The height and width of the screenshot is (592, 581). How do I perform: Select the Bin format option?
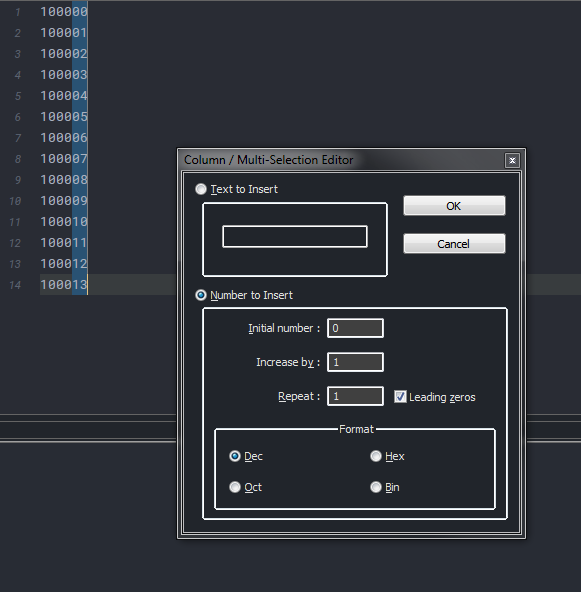376,487
